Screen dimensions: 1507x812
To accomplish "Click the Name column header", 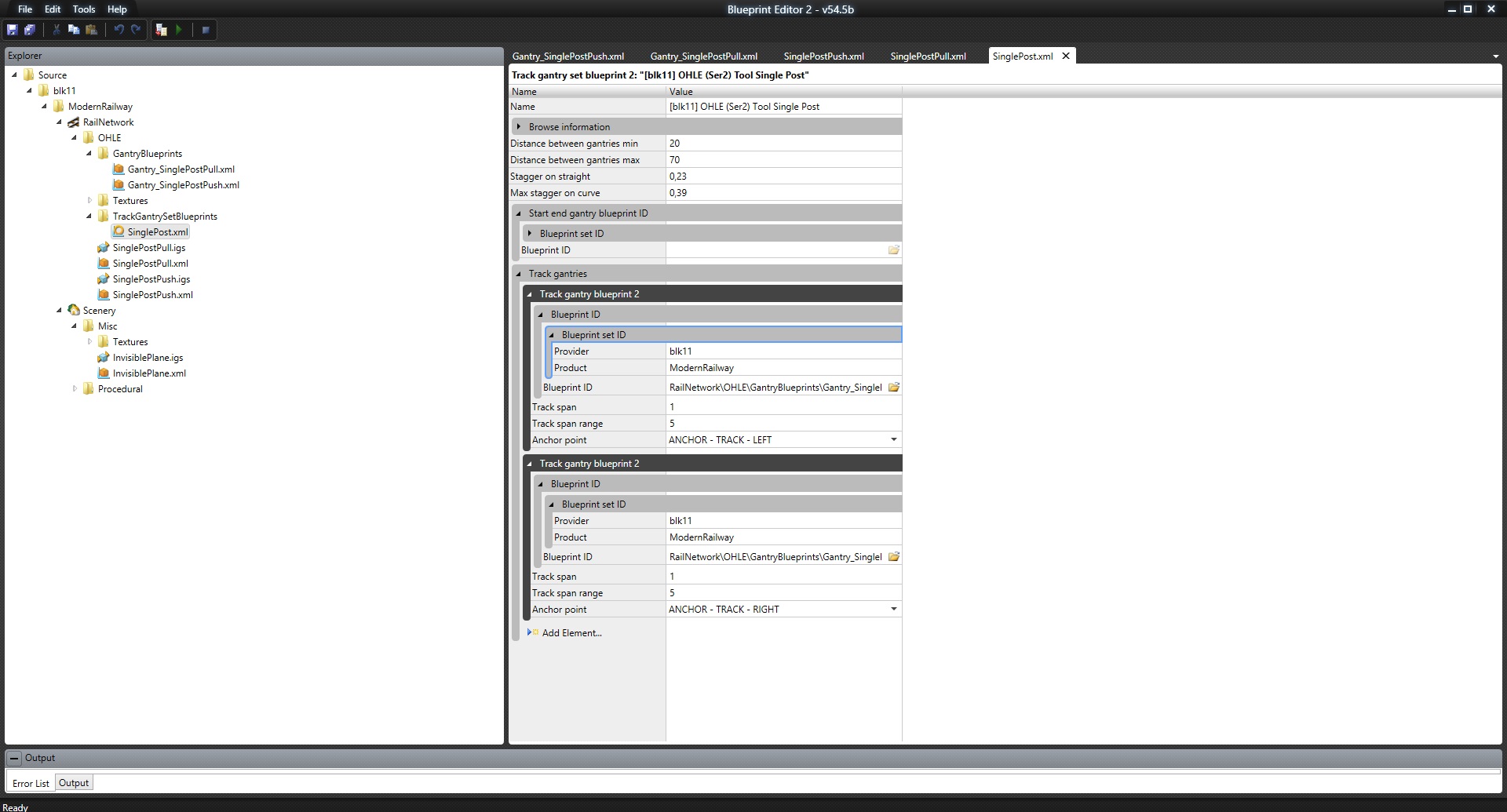I will pos(587,92).
